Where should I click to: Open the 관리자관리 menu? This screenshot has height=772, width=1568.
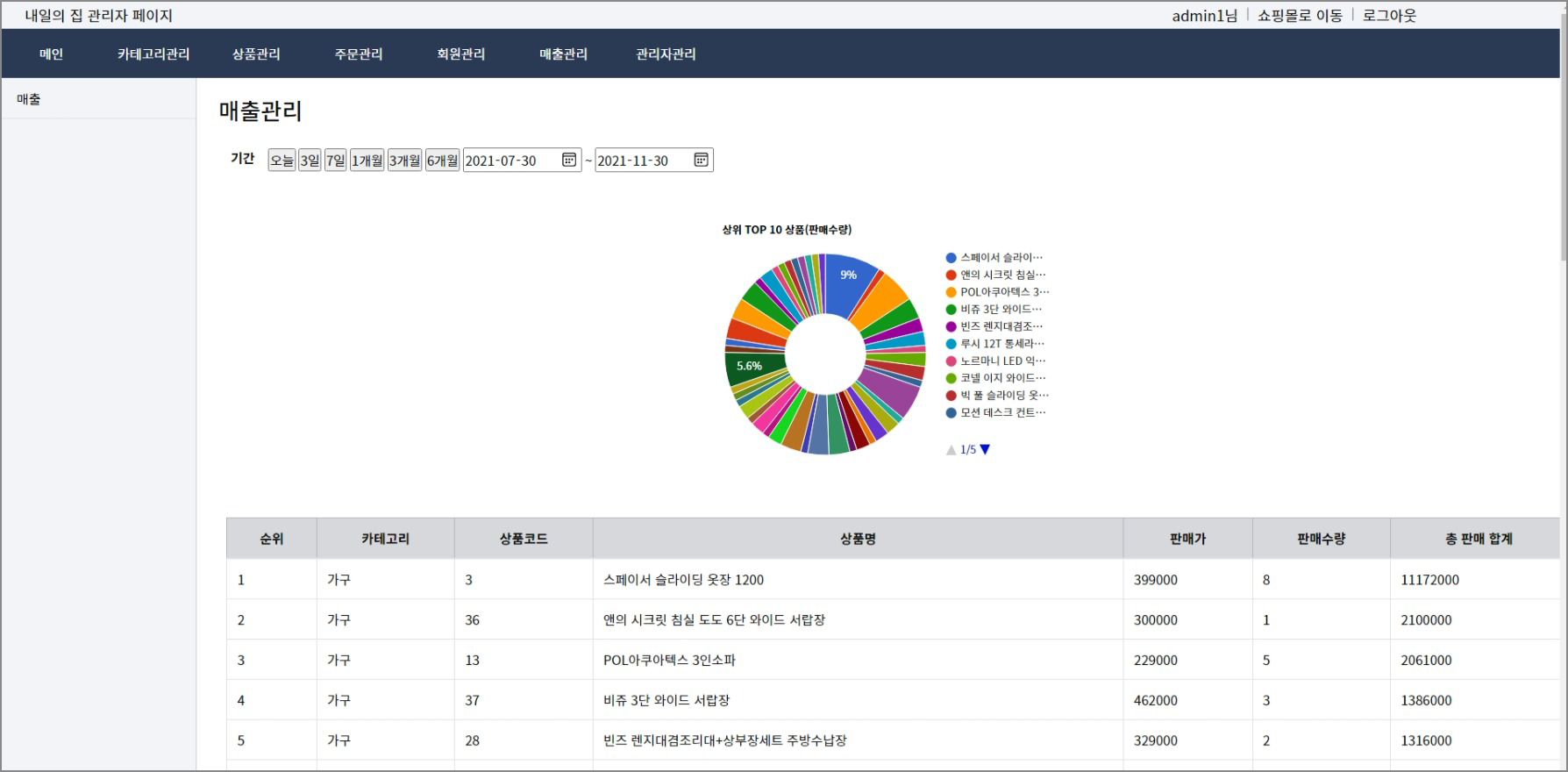pos(666,54)
